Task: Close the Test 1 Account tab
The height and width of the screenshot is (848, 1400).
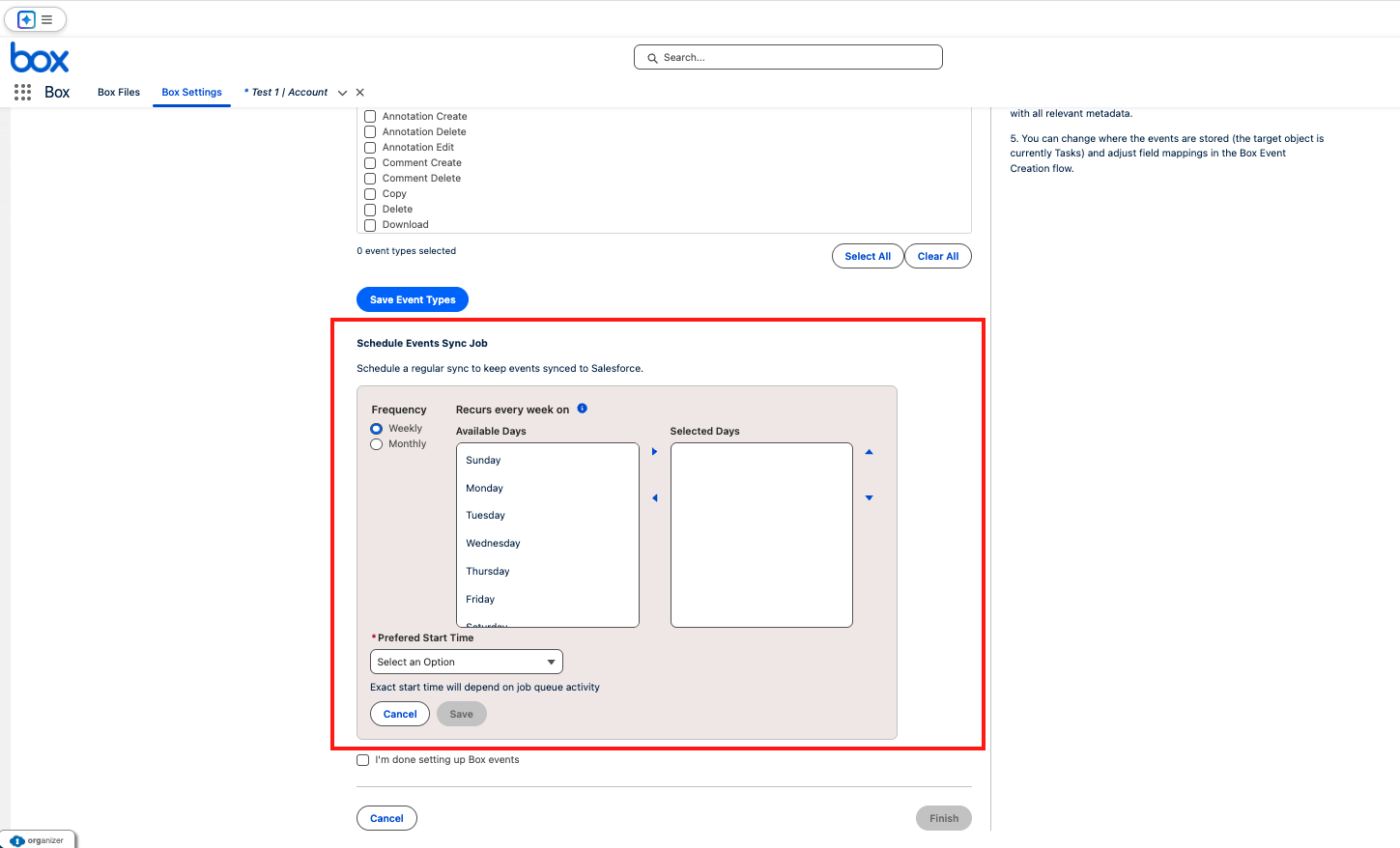Action: (360, 93)
